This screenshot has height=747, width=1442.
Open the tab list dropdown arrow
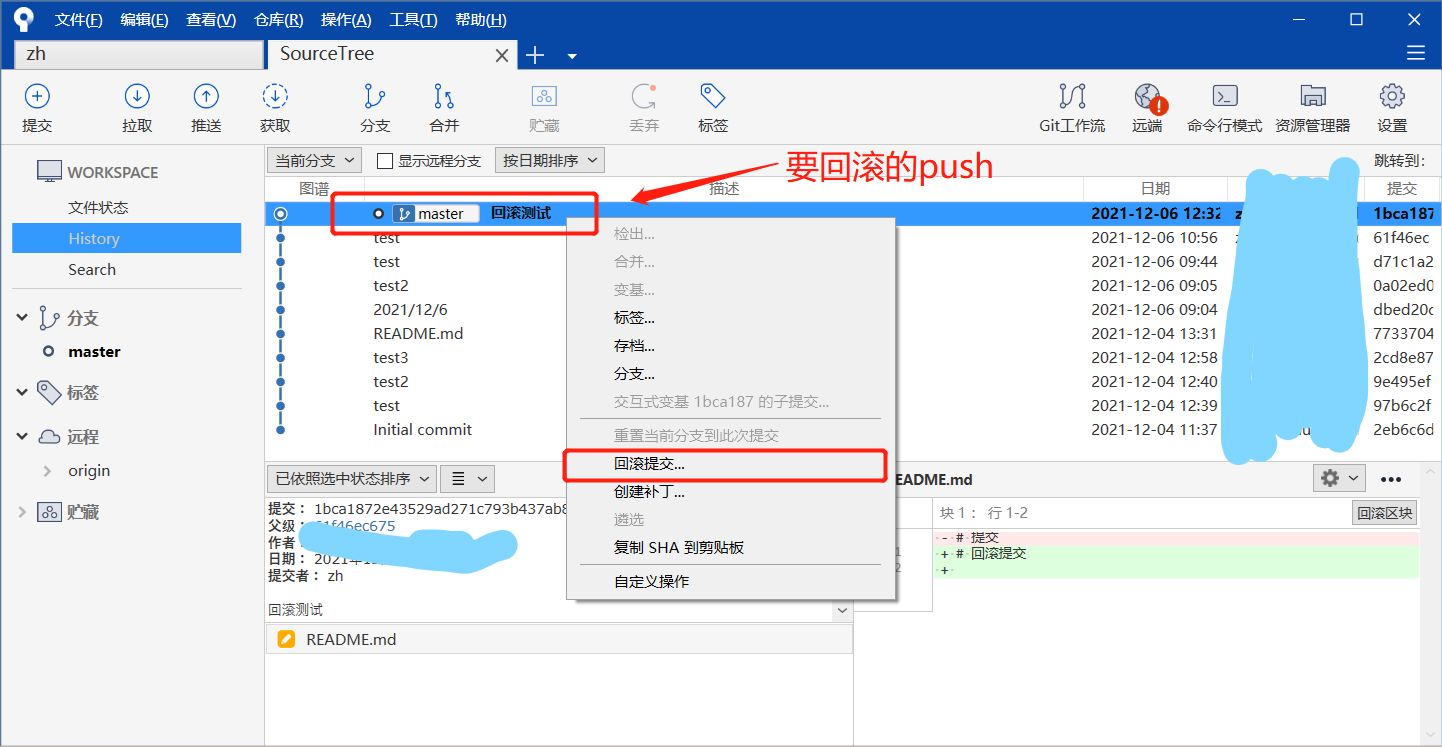[572, 56]
